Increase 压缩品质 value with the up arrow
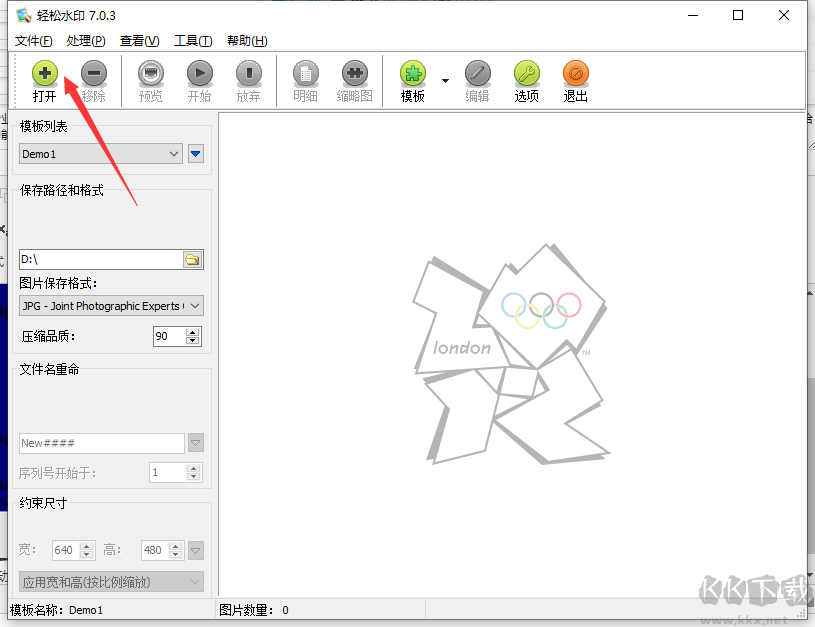The width and height of the screenshot is (815, 627). 193,332
